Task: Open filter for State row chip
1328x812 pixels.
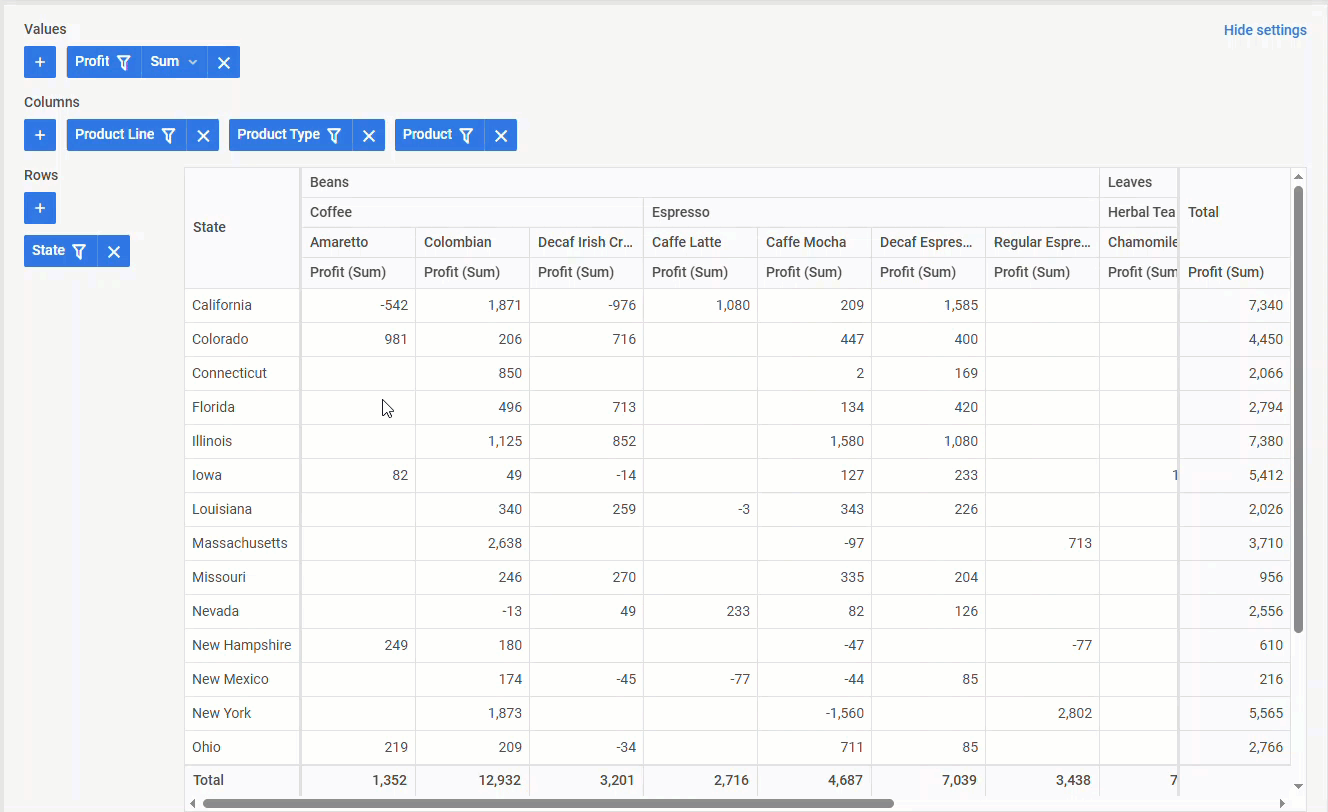Action: 79,251
